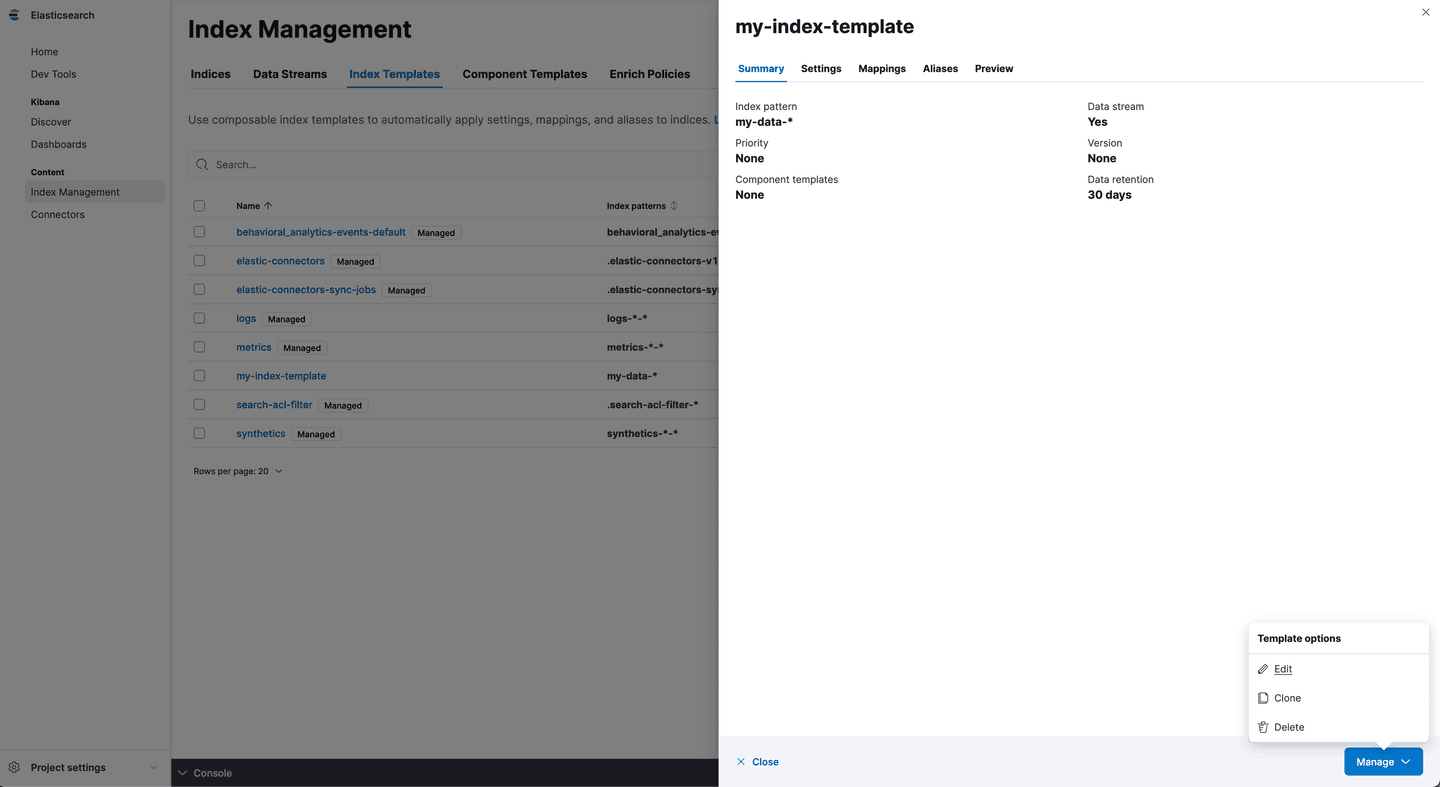Image resolution: width=1440 pixels, height=787 pixels.
Task: Click the Clone copy icon
Action: pos(1263,698)
